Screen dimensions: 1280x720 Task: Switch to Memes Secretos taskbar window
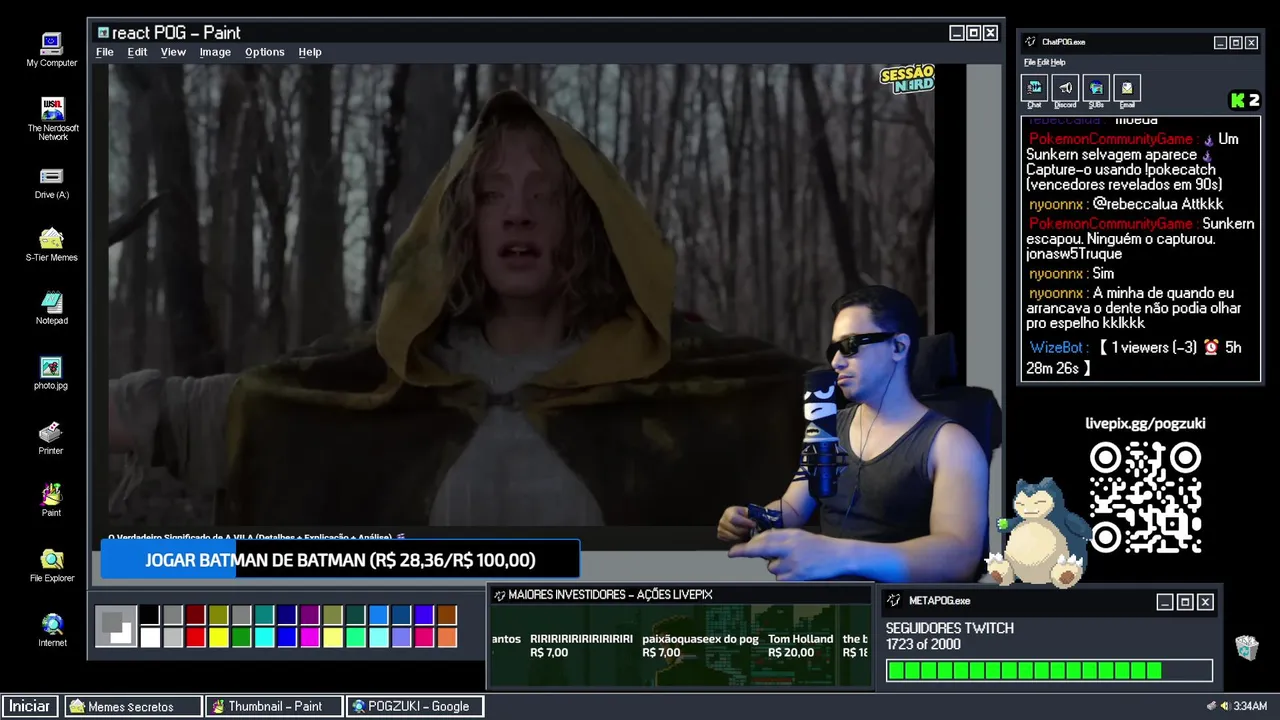coord(134,706)
